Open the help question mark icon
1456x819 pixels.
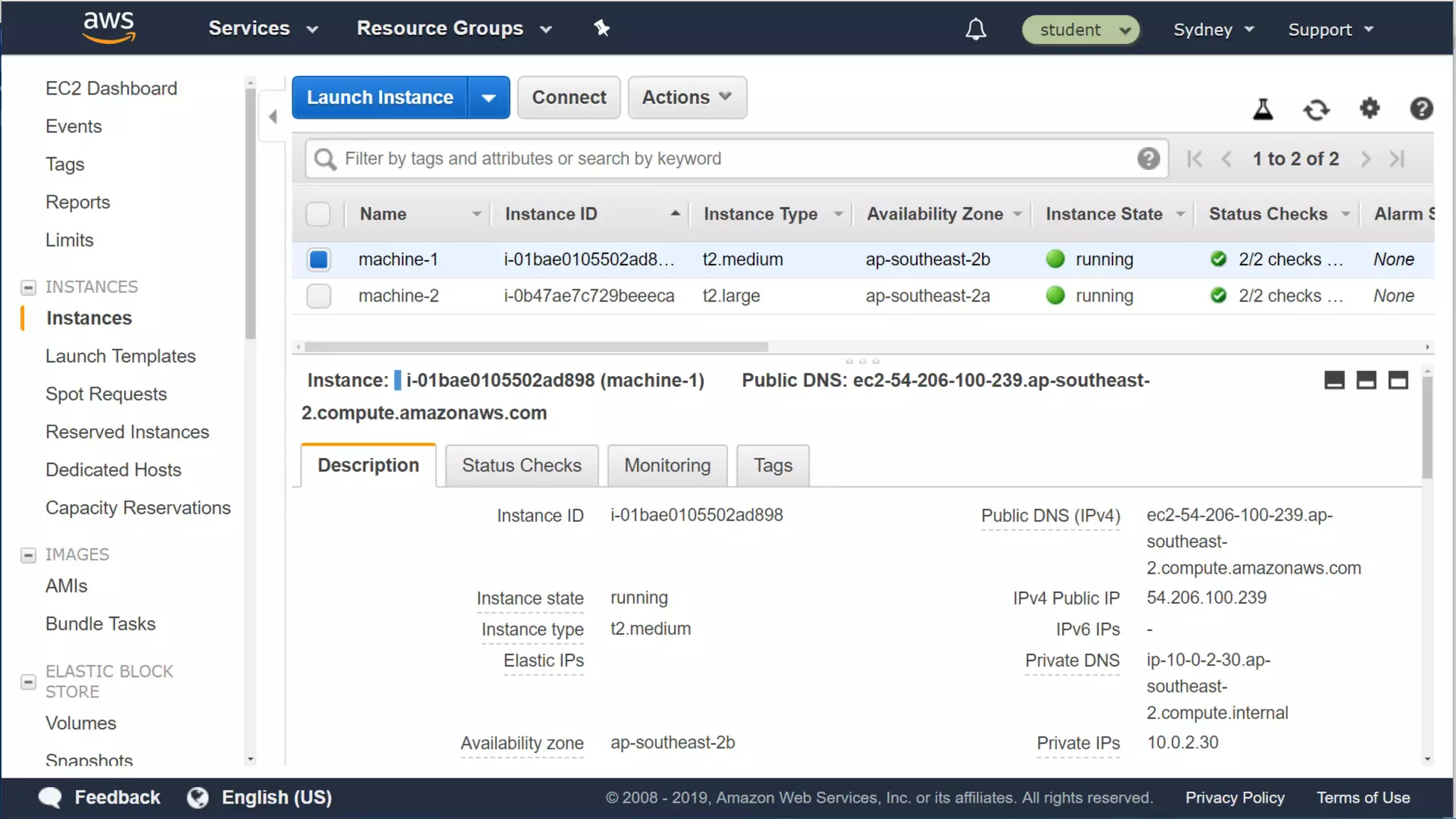(1421, 109)
